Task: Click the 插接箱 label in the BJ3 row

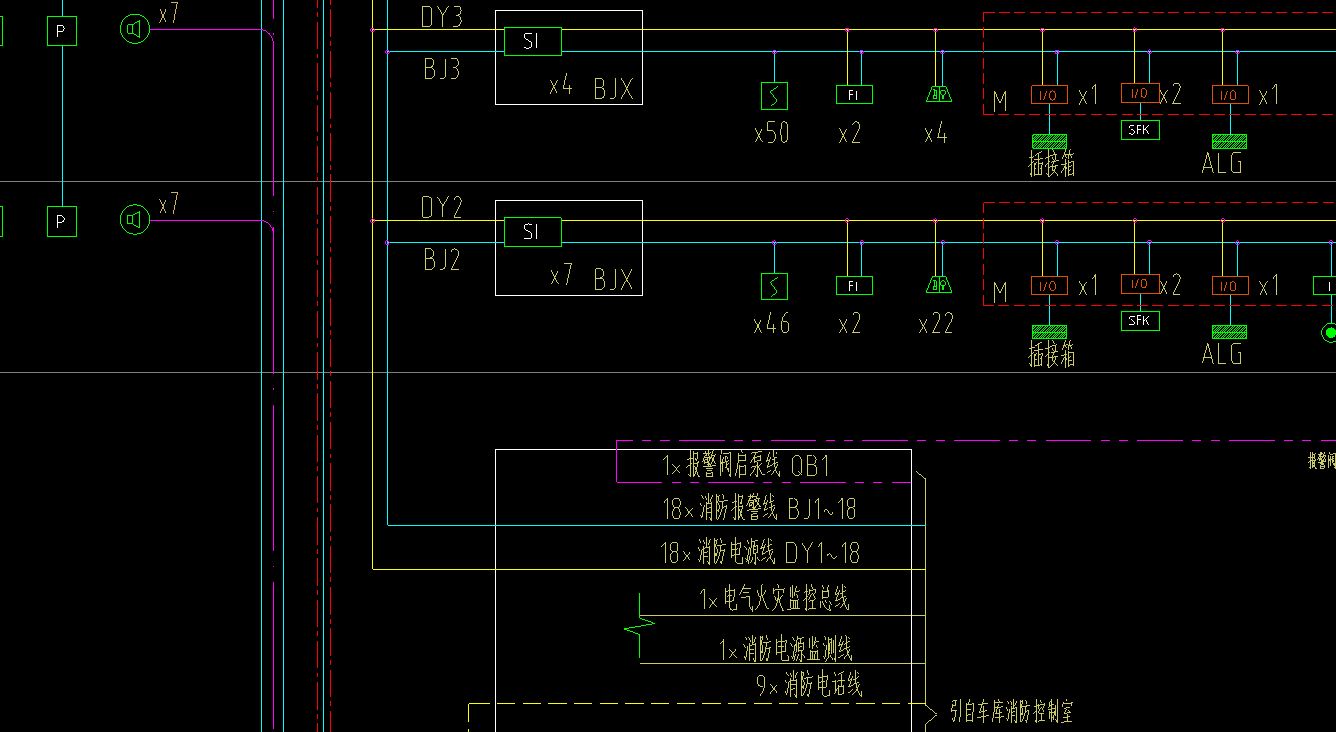Action: click(1052, 164)
